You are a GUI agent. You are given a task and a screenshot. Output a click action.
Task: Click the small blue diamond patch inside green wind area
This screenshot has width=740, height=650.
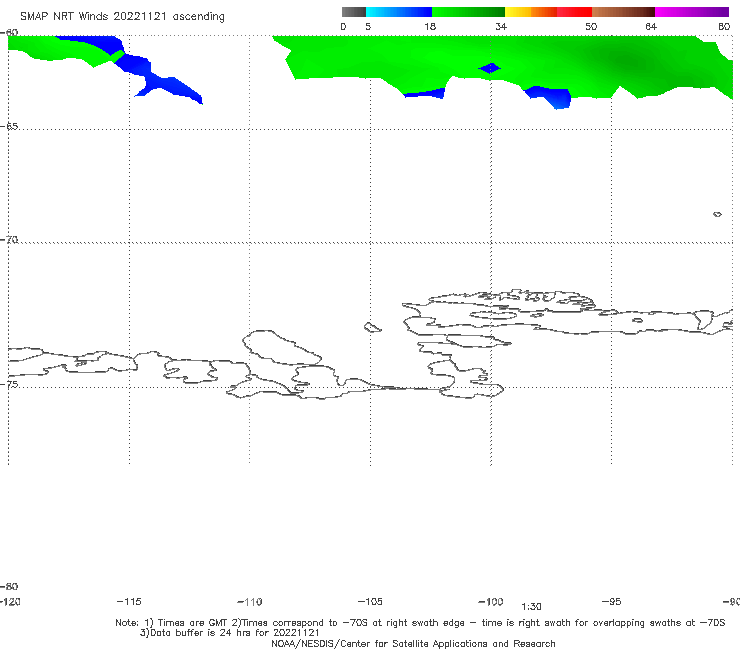click(x=489, y=68)
